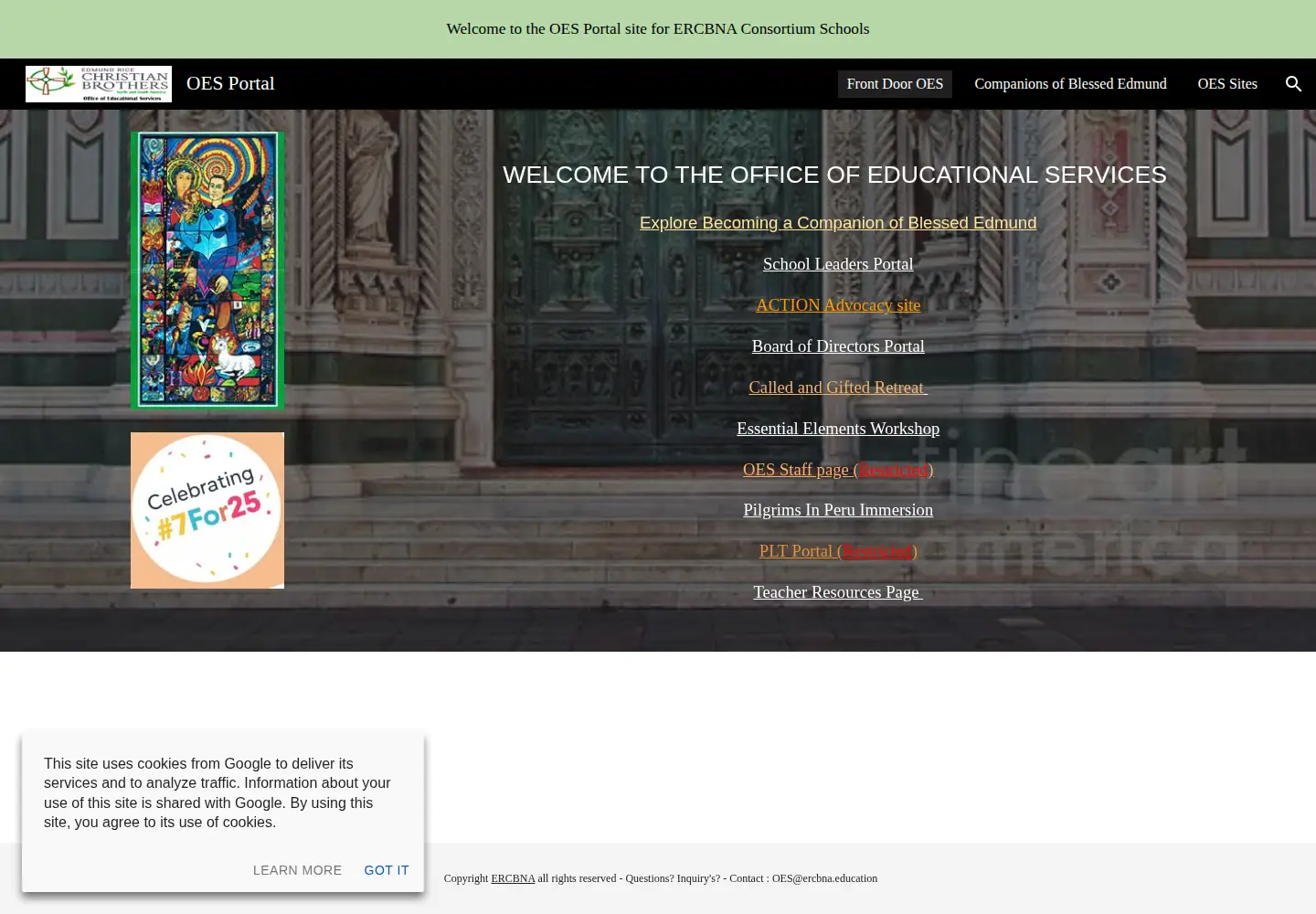Click the Welcome to the OES Portal banner text

(658, 29)
